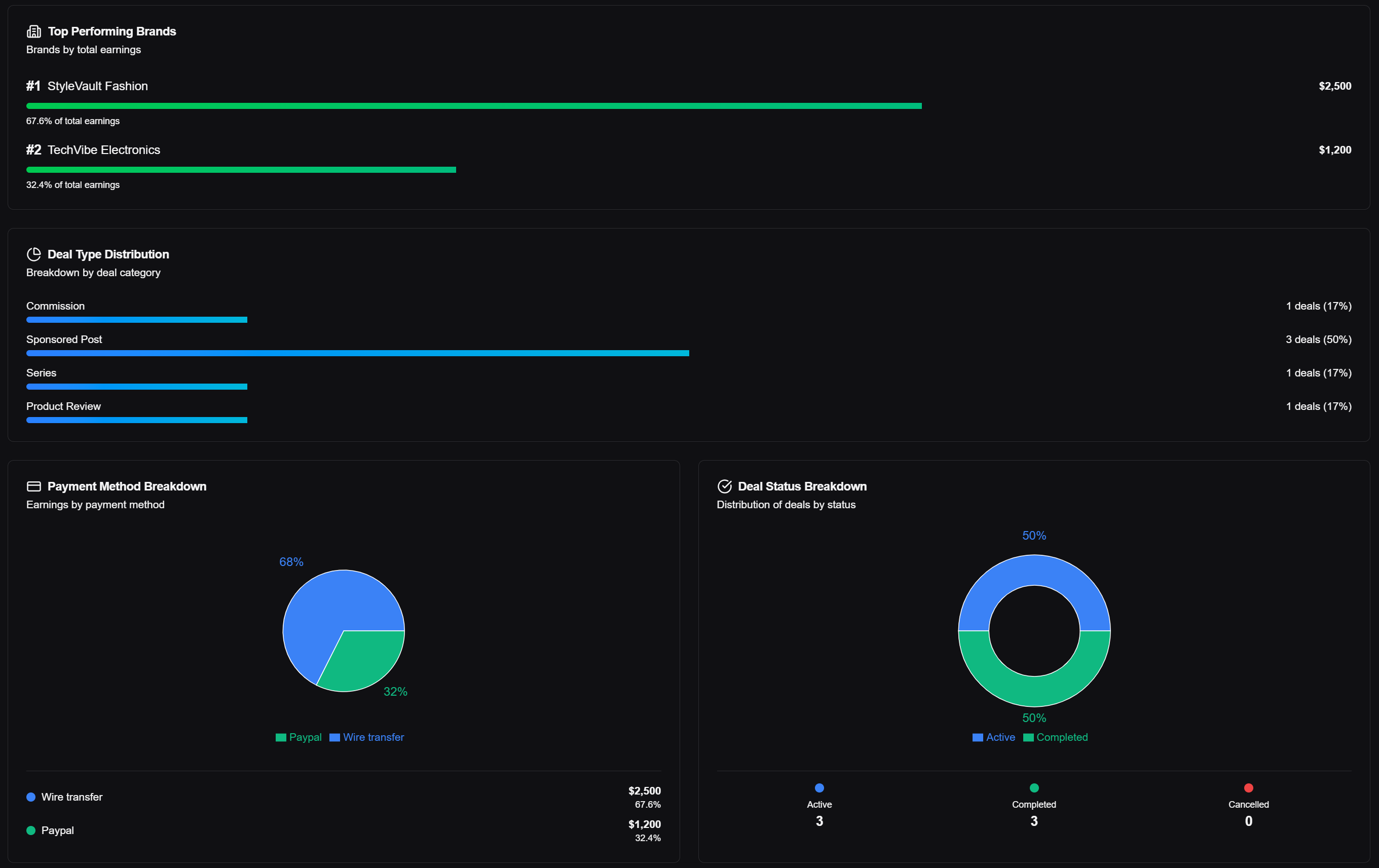Toggle the Completed legend item in the donut chart
Screen dimensions: 1379x868
coord(1056,737)
